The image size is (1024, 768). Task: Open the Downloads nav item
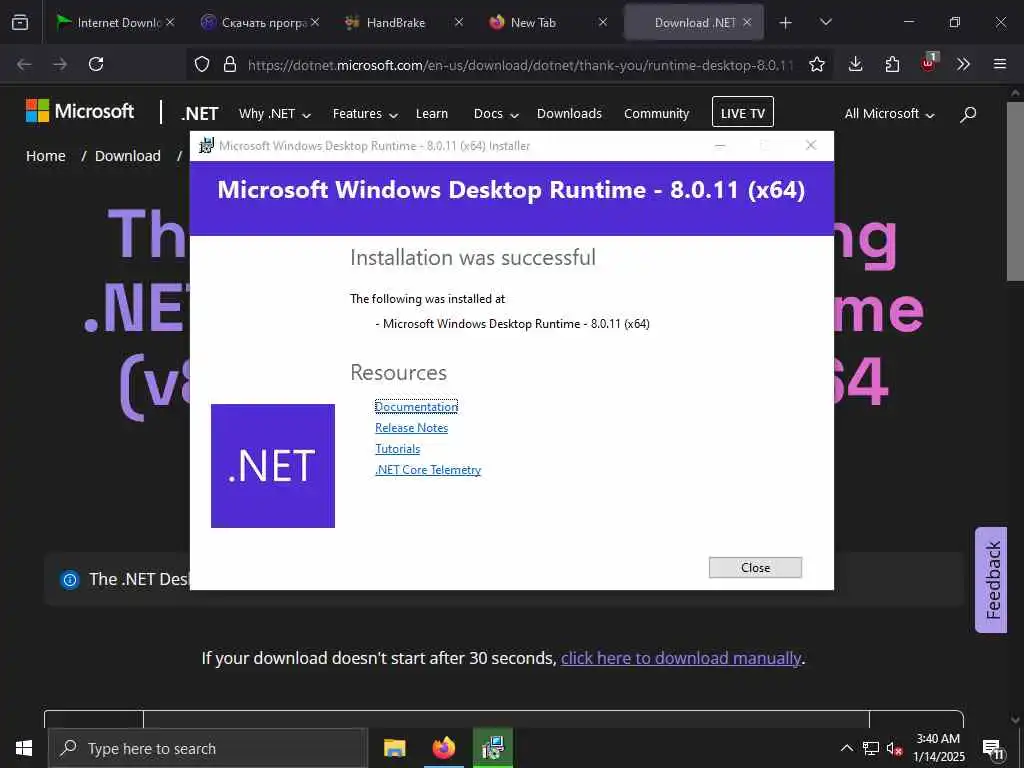click(569, 114)
